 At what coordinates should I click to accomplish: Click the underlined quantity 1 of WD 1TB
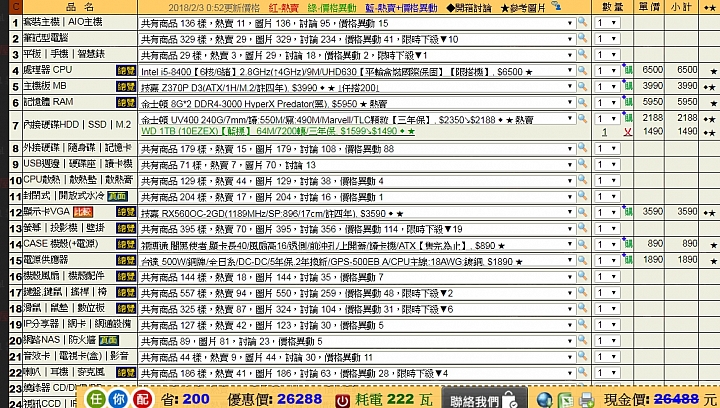pyautogui.click(x=604, y=132)
